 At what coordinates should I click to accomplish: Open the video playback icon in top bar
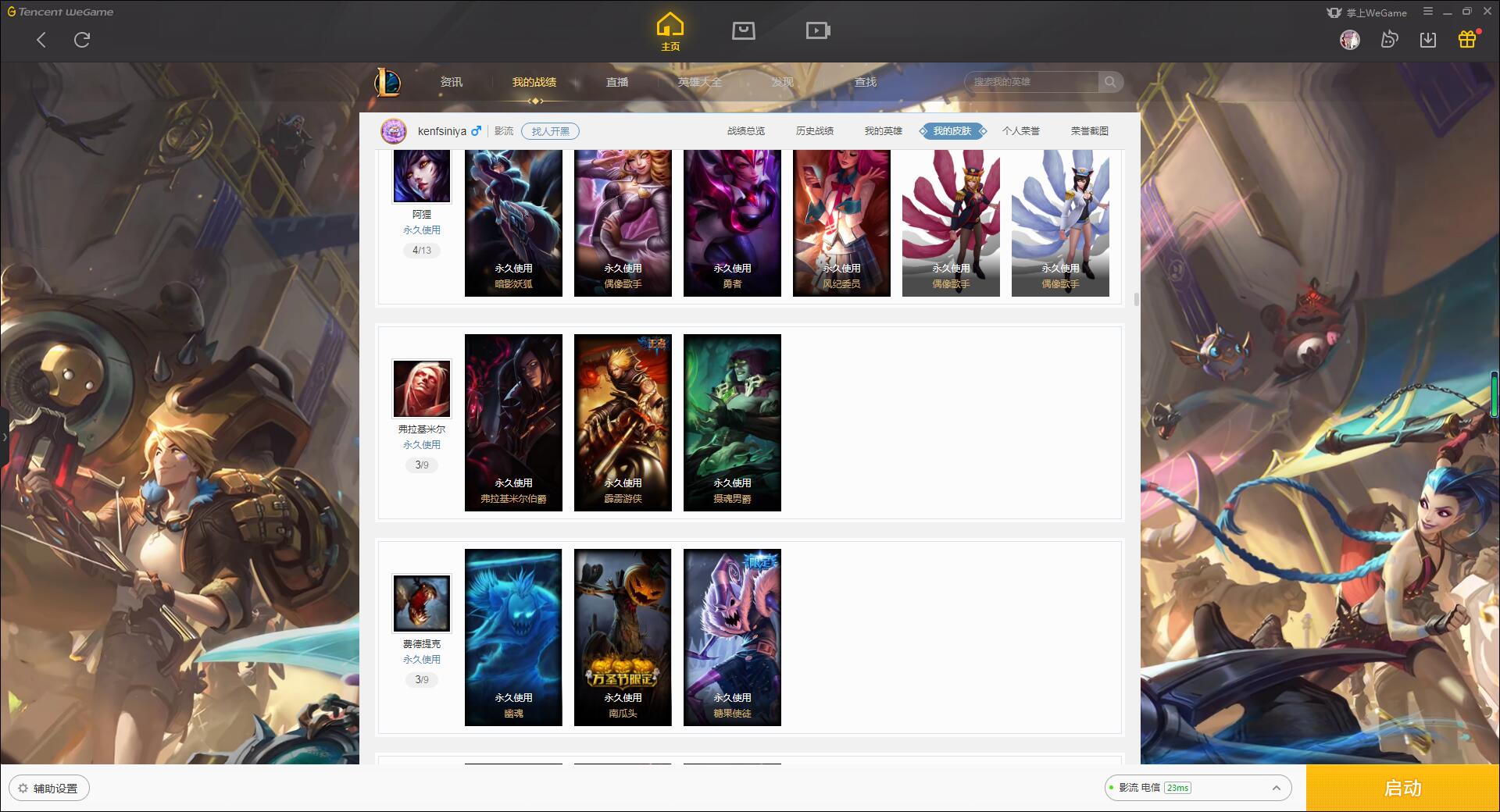point(818,30)
